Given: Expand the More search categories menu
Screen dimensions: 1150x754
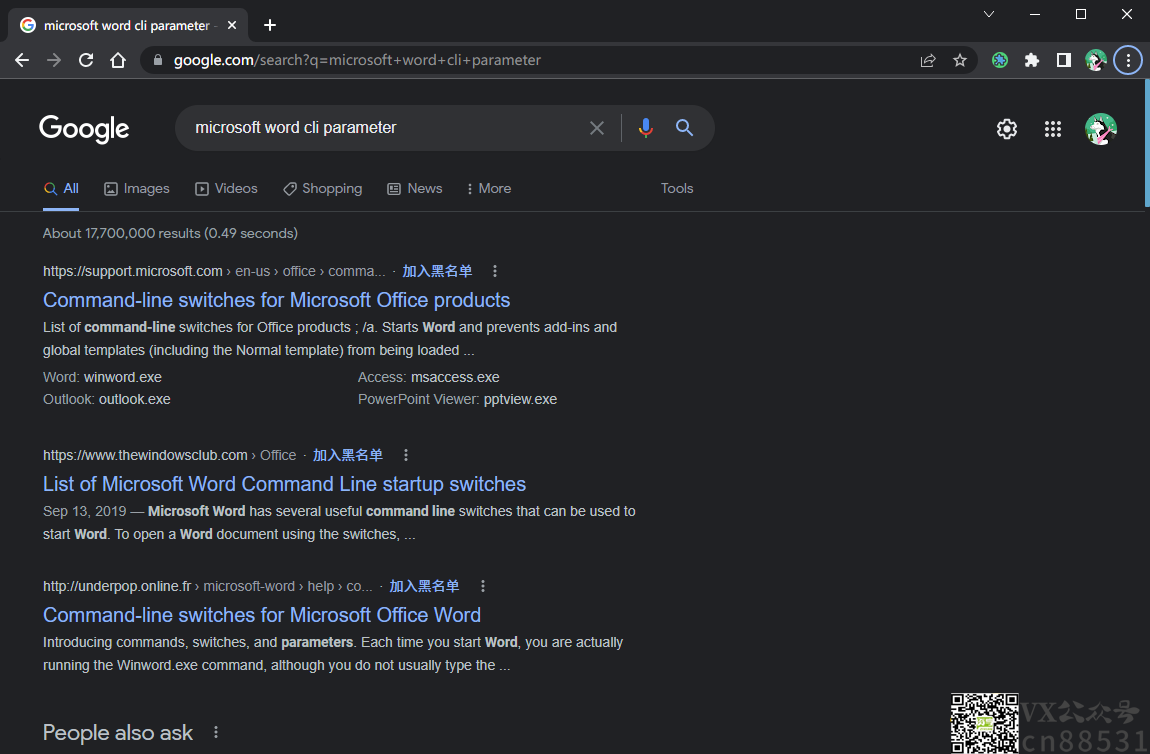Looking at the screenshot, I should (x=488, y=188).
